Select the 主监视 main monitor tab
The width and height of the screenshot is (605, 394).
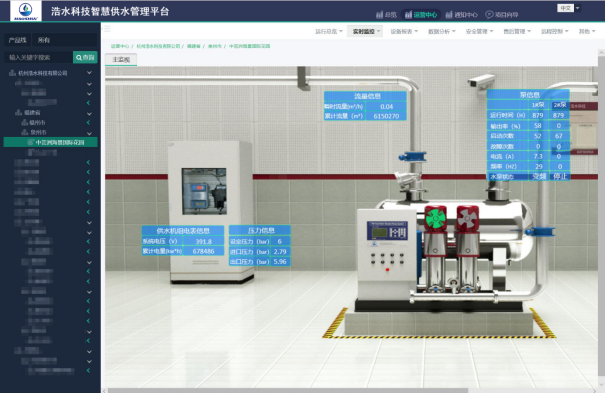tap(121, 59)
